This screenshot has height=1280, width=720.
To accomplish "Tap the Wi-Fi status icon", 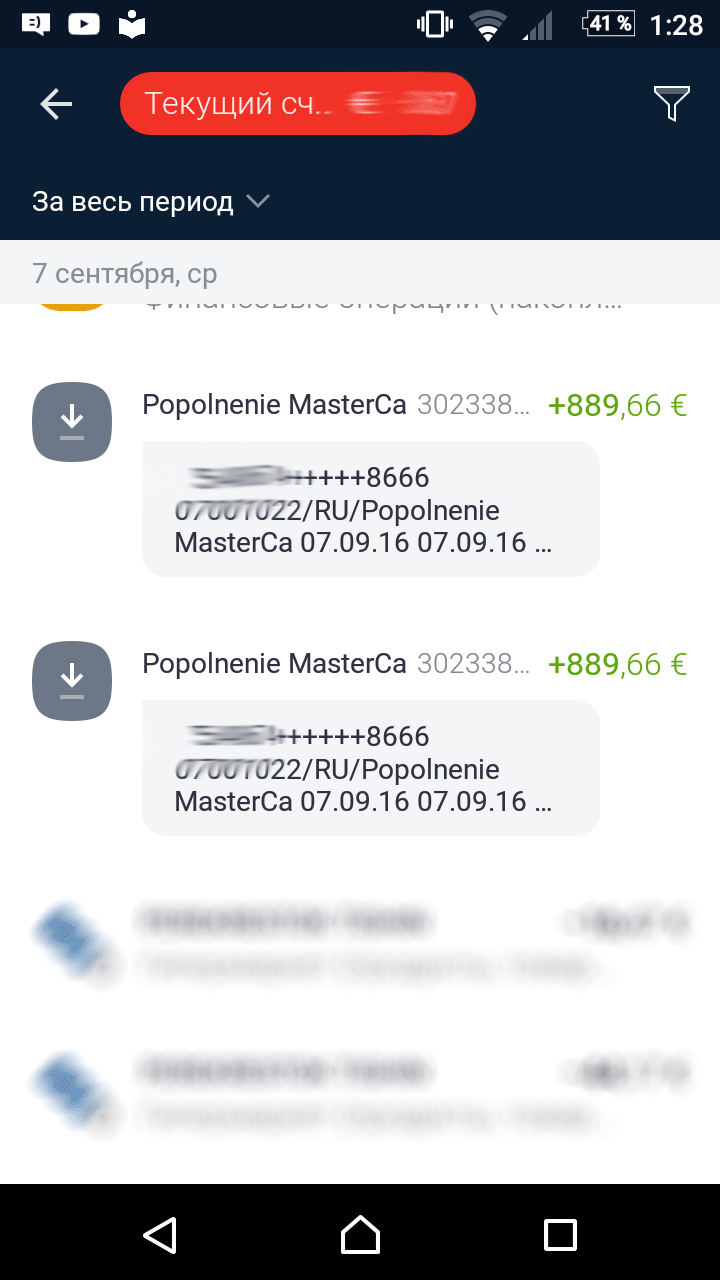I will tap(488, 25).
